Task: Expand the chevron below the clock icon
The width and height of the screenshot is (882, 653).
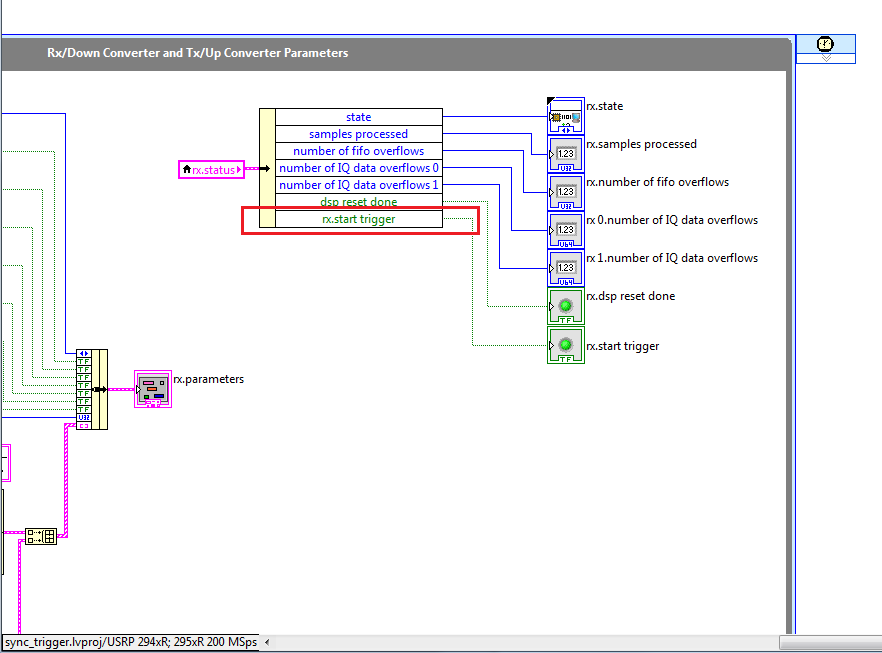Action: coord(825,57)
